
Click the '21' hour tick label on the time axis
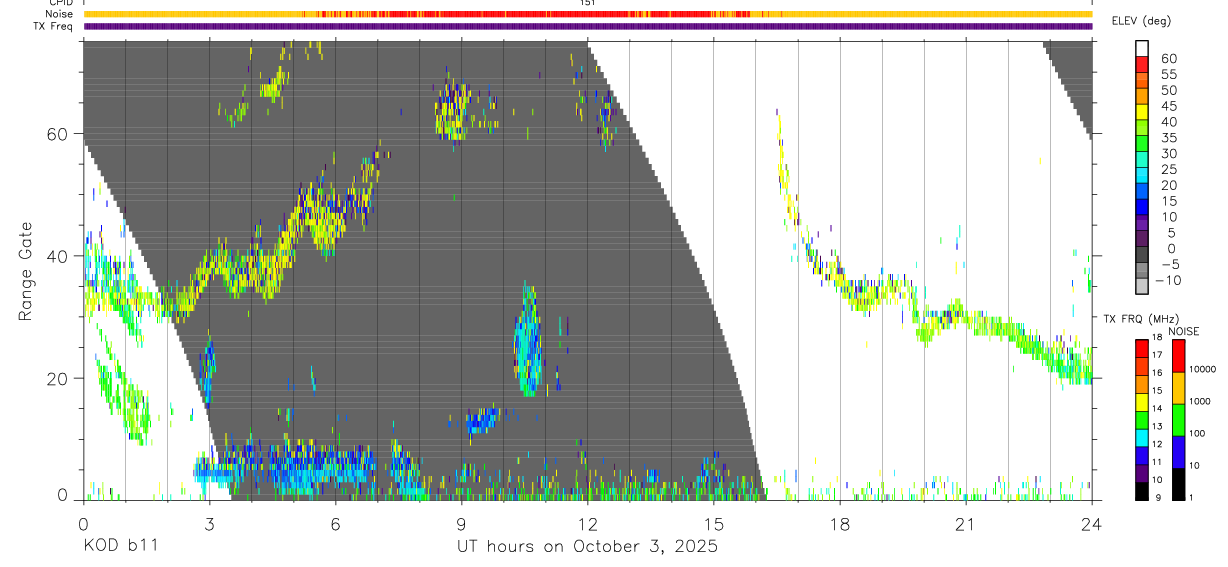965,525
